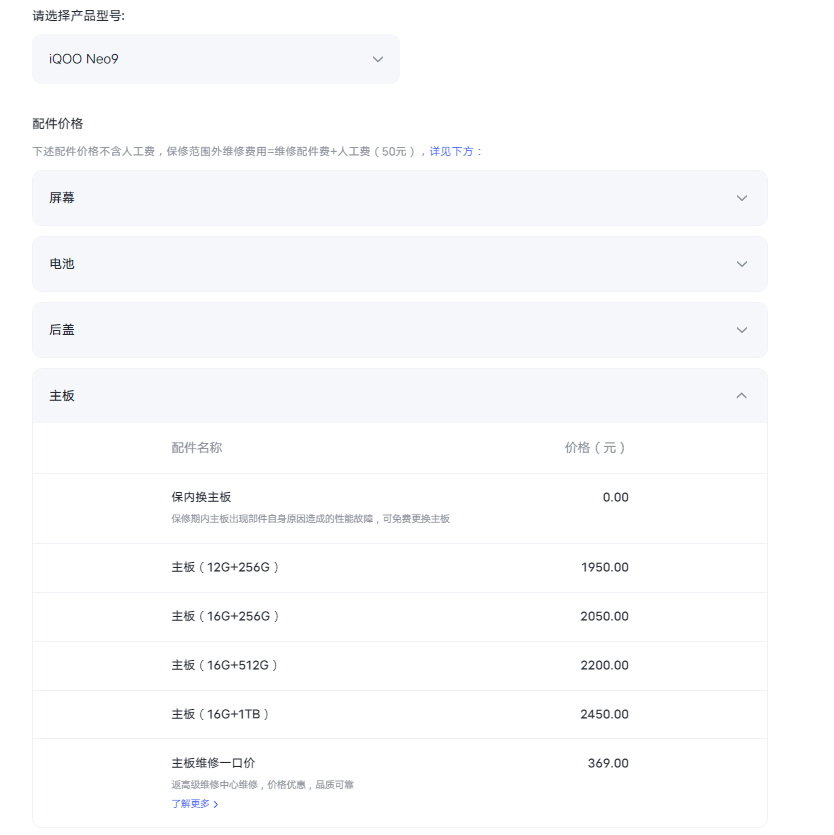Viewport: 834px width, 835px height.
Task: Click the 主板维修一口价 item
Action: (213, 763)
